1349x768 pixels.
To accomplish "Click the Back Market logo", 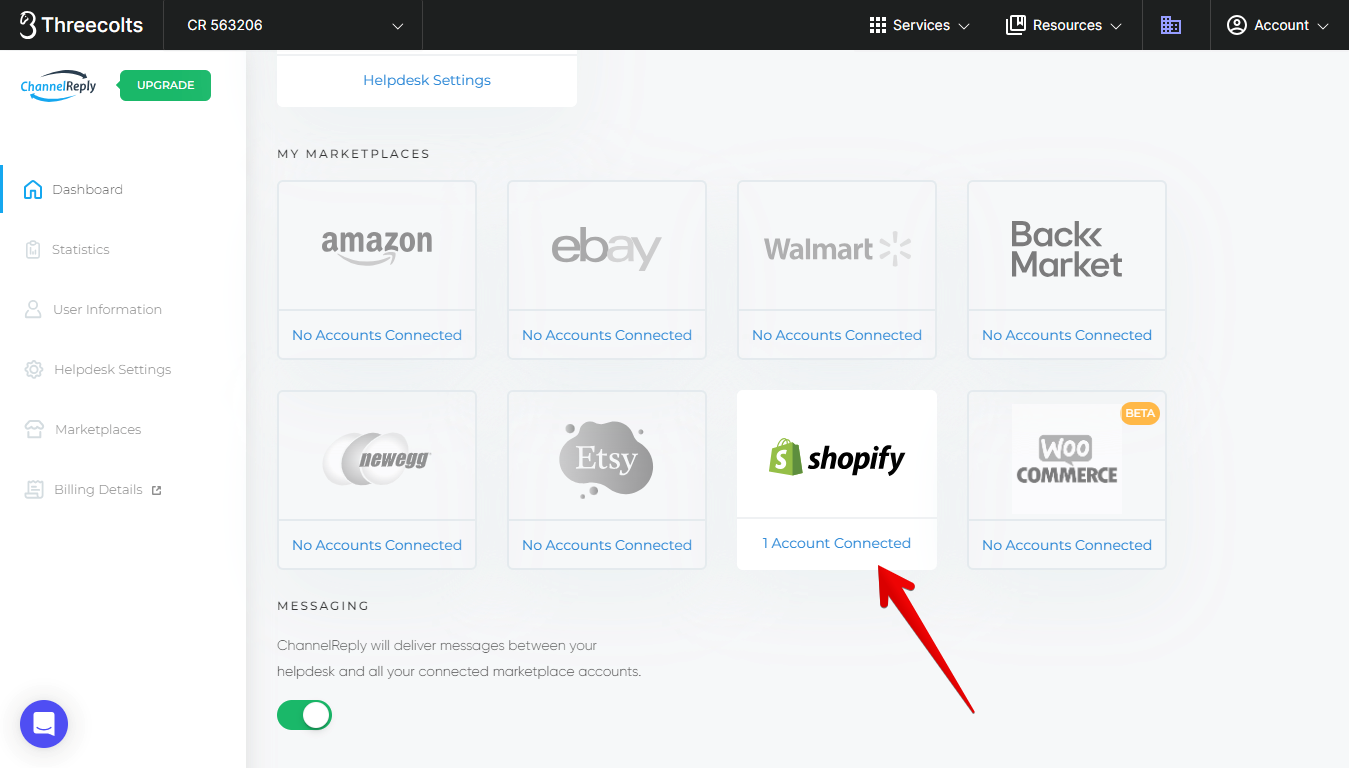I will coord(1066,249).
